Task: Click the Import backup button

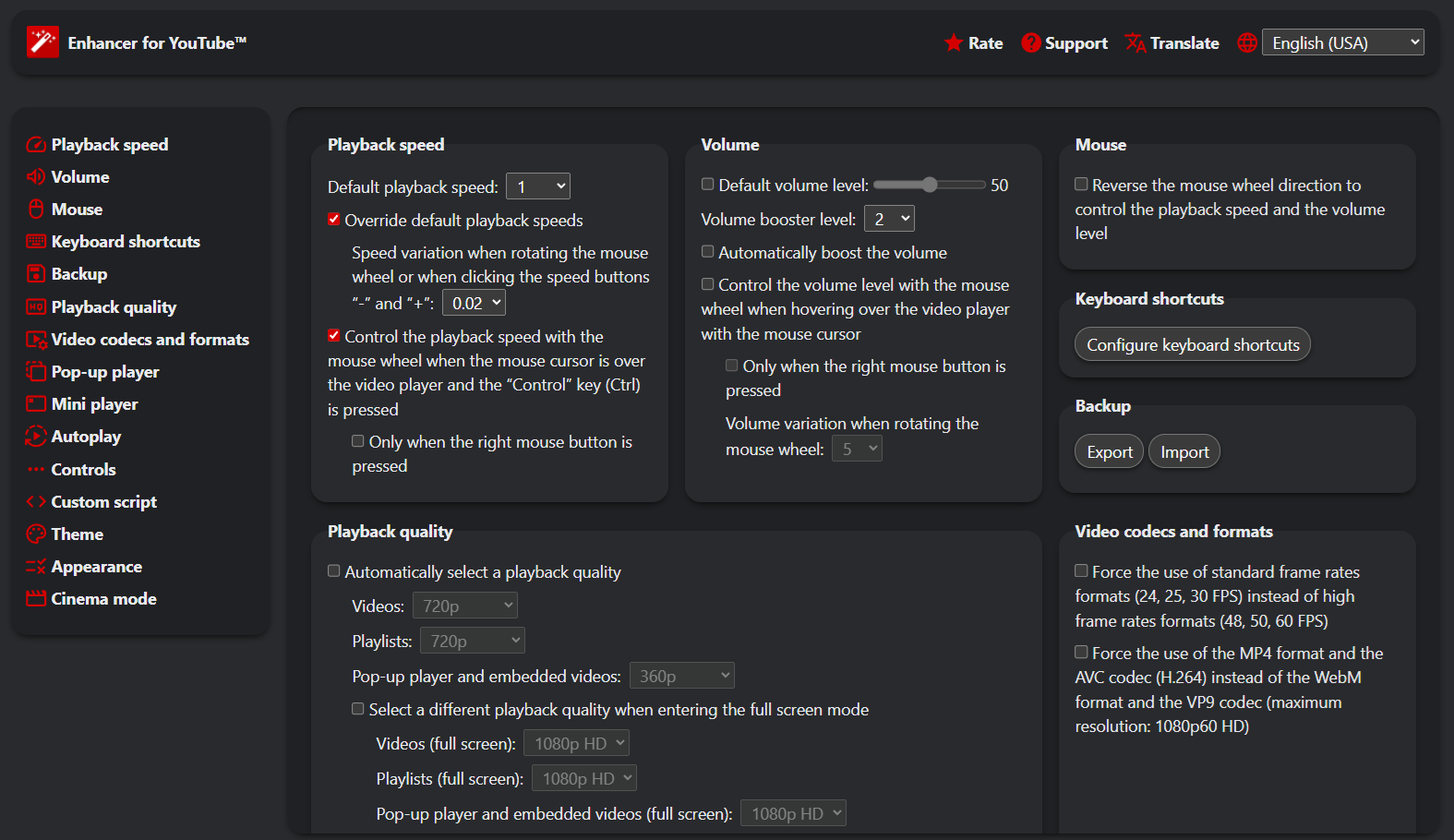Action: [x=1184, y=451]
